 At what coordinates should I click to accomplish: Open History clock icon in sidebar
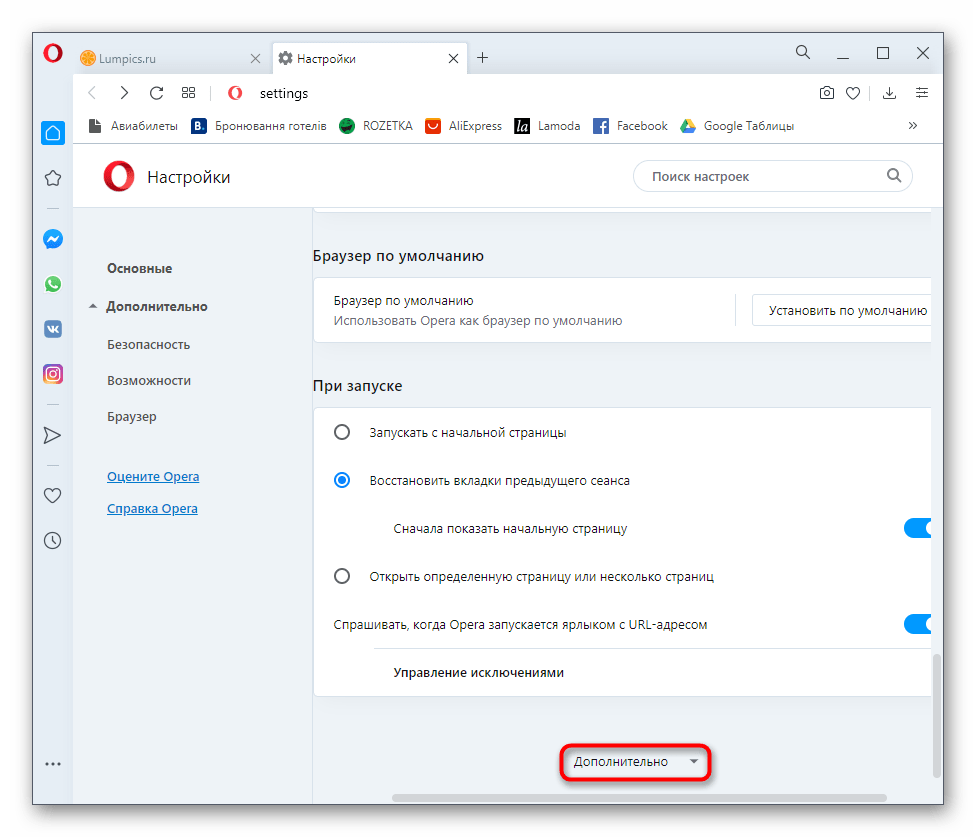tap(52, 540)
